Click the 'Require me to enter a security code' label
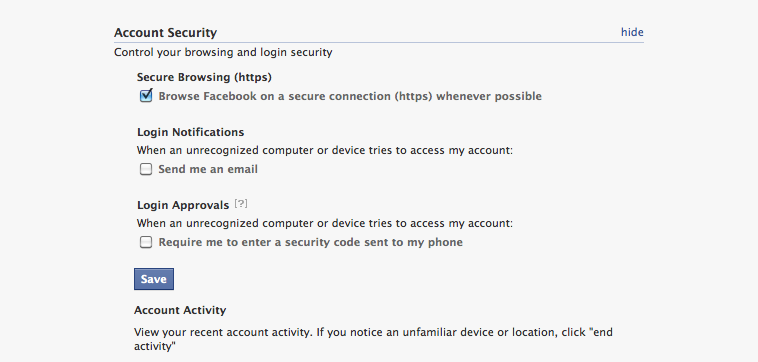This screenshot has width=758, height=362. pyautogui.click(x=310, y=242)
